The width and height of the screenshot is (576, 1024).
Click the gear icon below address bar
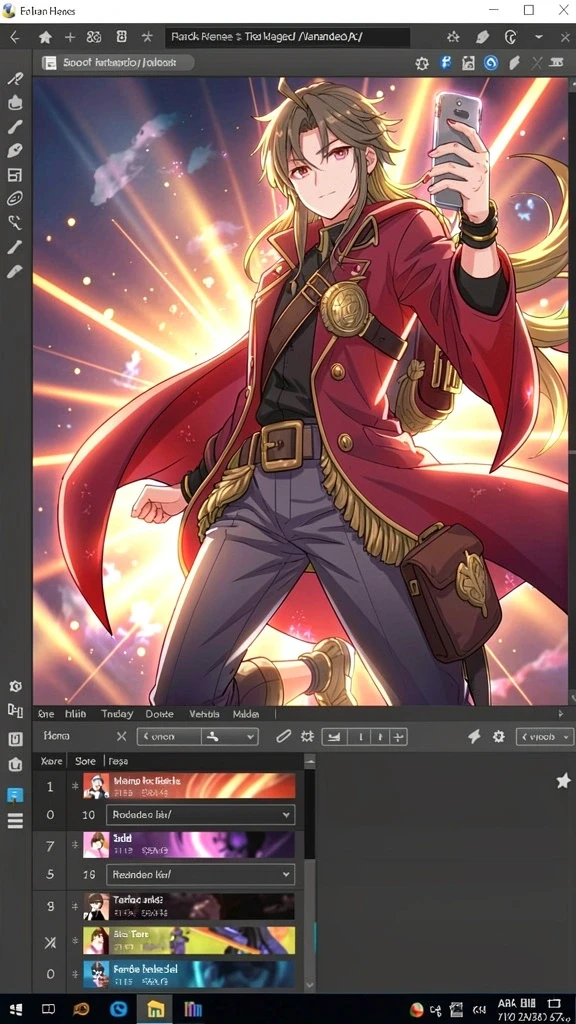pyautogui.click(x=422, y=63)
